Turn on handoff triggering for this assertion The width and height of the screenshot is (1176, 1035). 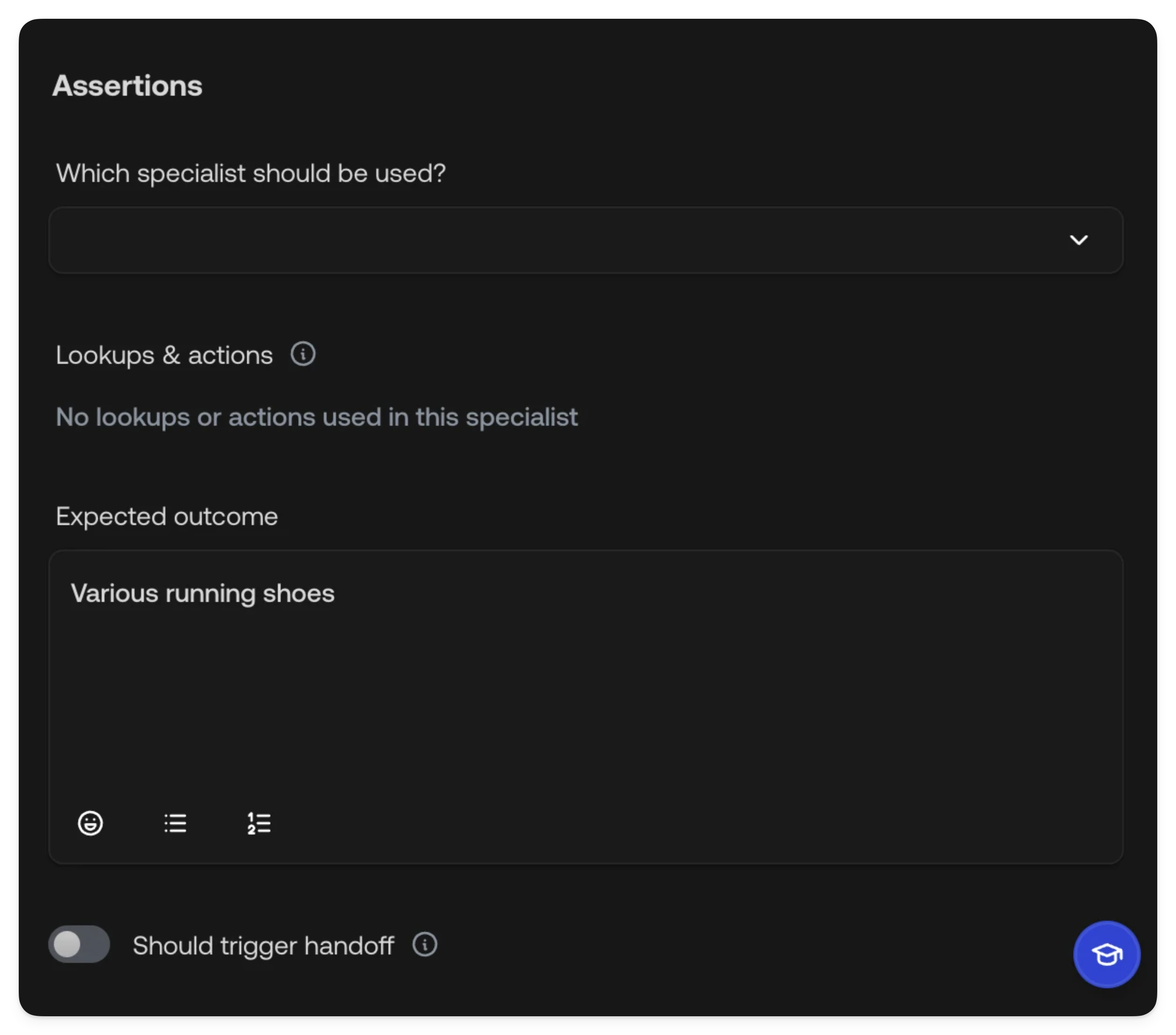(79, 945)
